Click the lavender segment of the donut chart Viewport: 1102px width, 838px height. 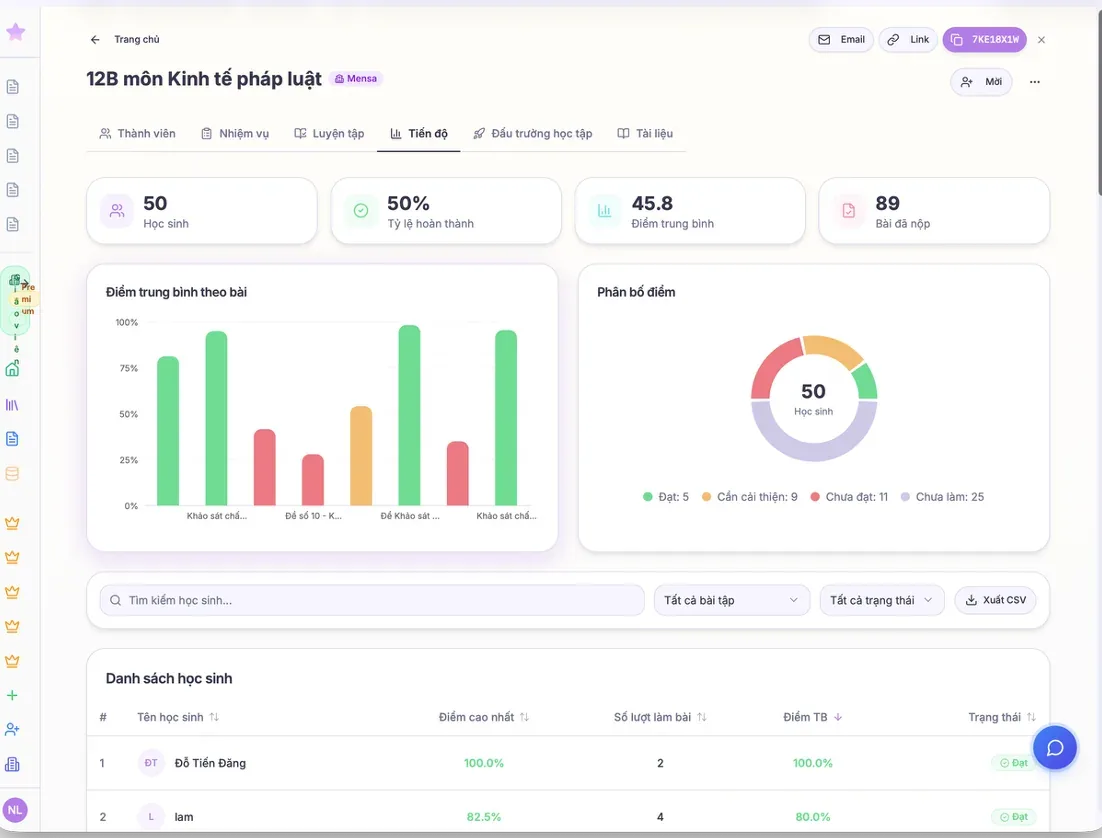tap(814, 452)
